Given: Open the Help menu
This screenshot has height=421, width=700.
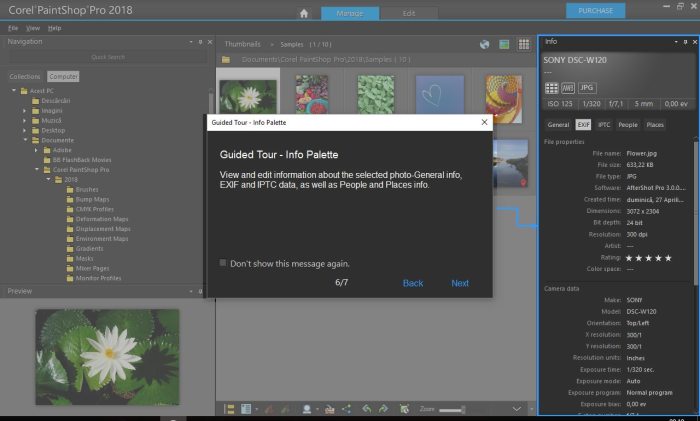Looking at the screenshot, I should [54, 28].
